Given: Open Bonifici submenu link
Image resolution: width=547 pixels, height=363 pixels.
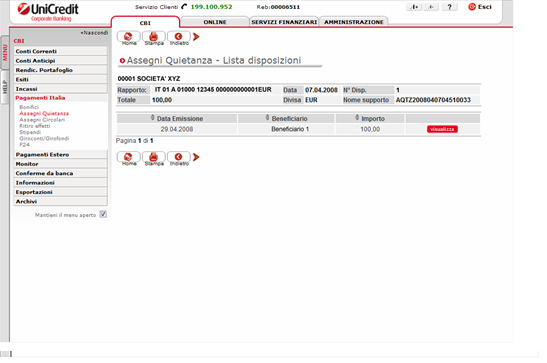Looking at the screenshot, I should pos(29,107).
